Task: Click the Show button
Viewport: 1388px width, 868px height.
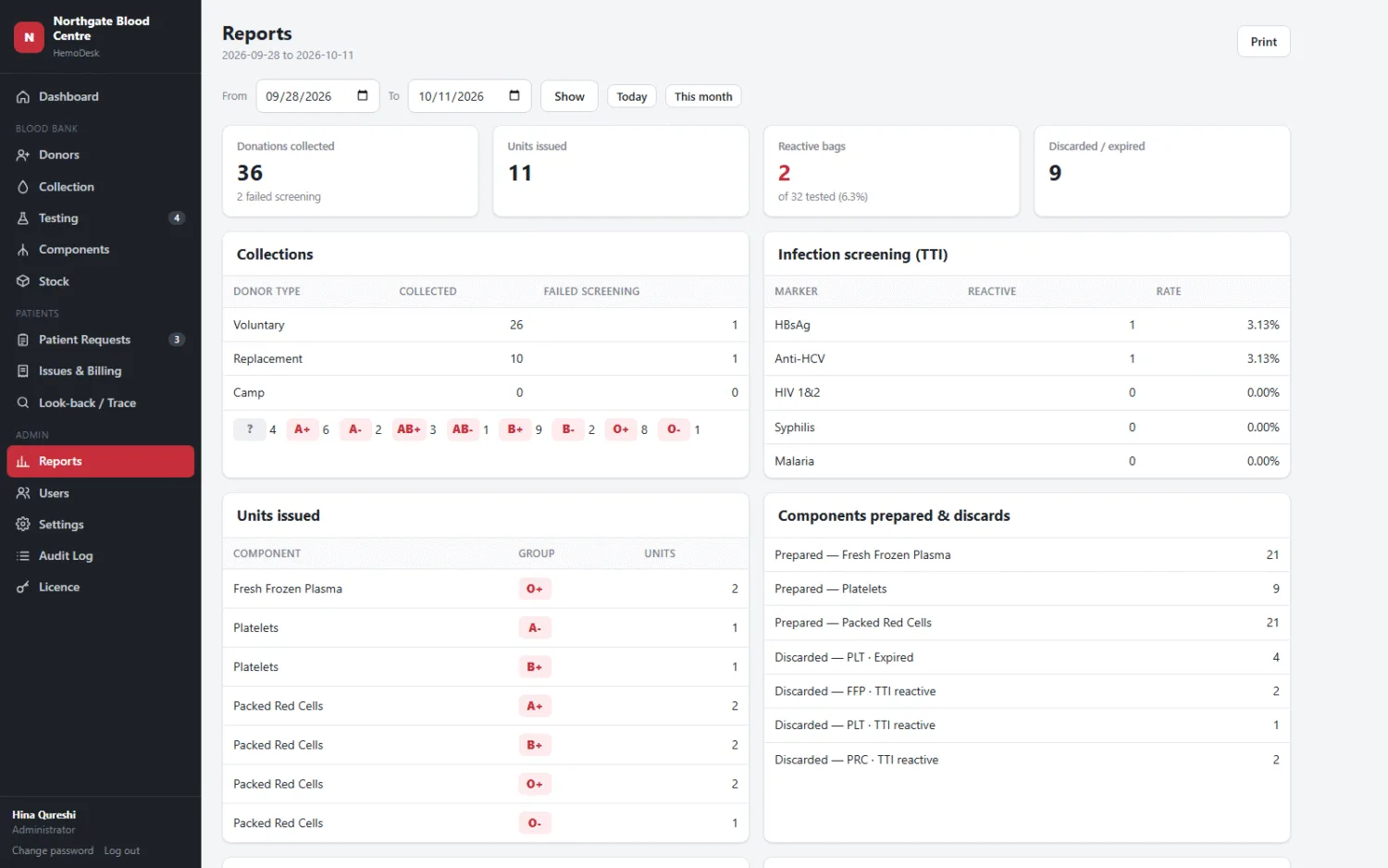Action: (569, 96)
